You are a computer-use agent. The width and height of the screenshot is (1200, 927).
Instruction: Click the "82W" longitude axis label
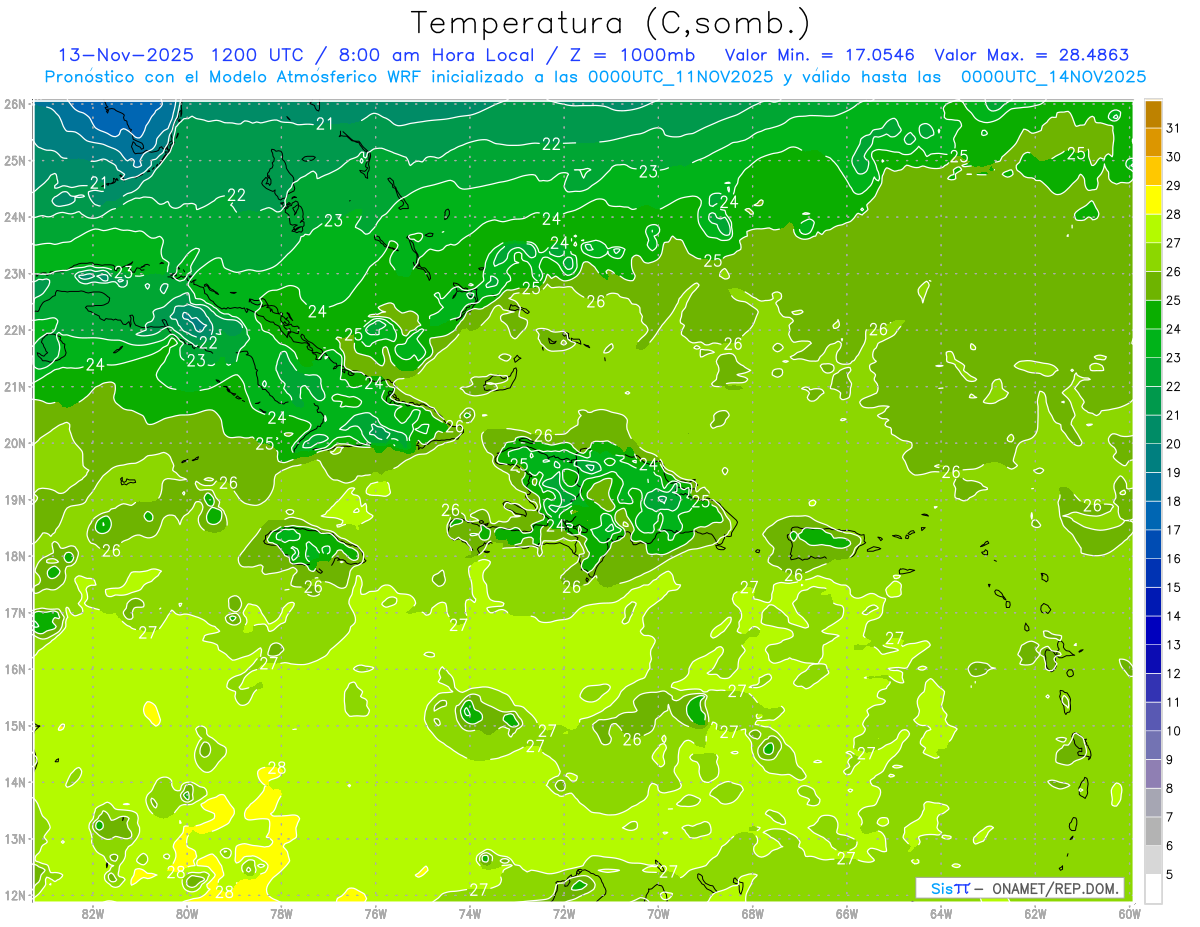click(x=93, y=913)
